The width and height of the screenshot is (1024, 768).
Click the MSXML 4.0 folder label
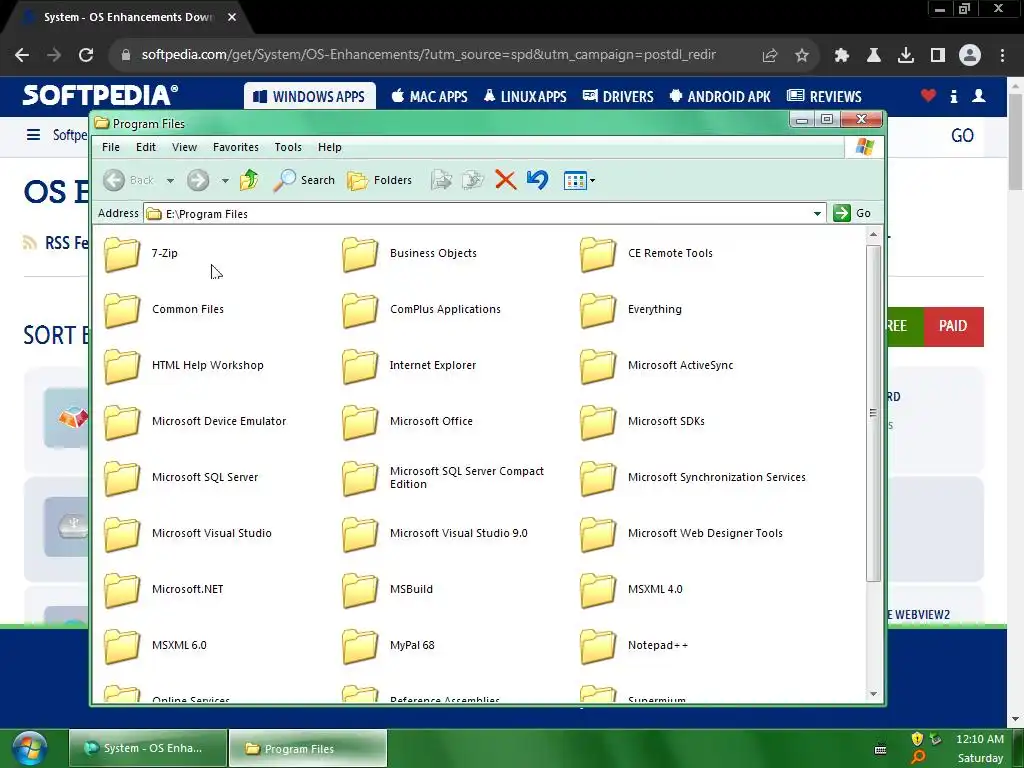(655, 589)
